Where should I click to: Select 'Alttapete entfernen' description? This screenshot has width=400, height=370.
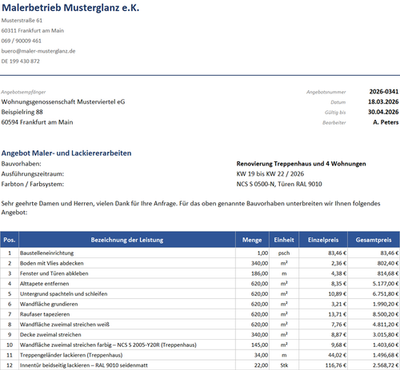click(44, 284)
